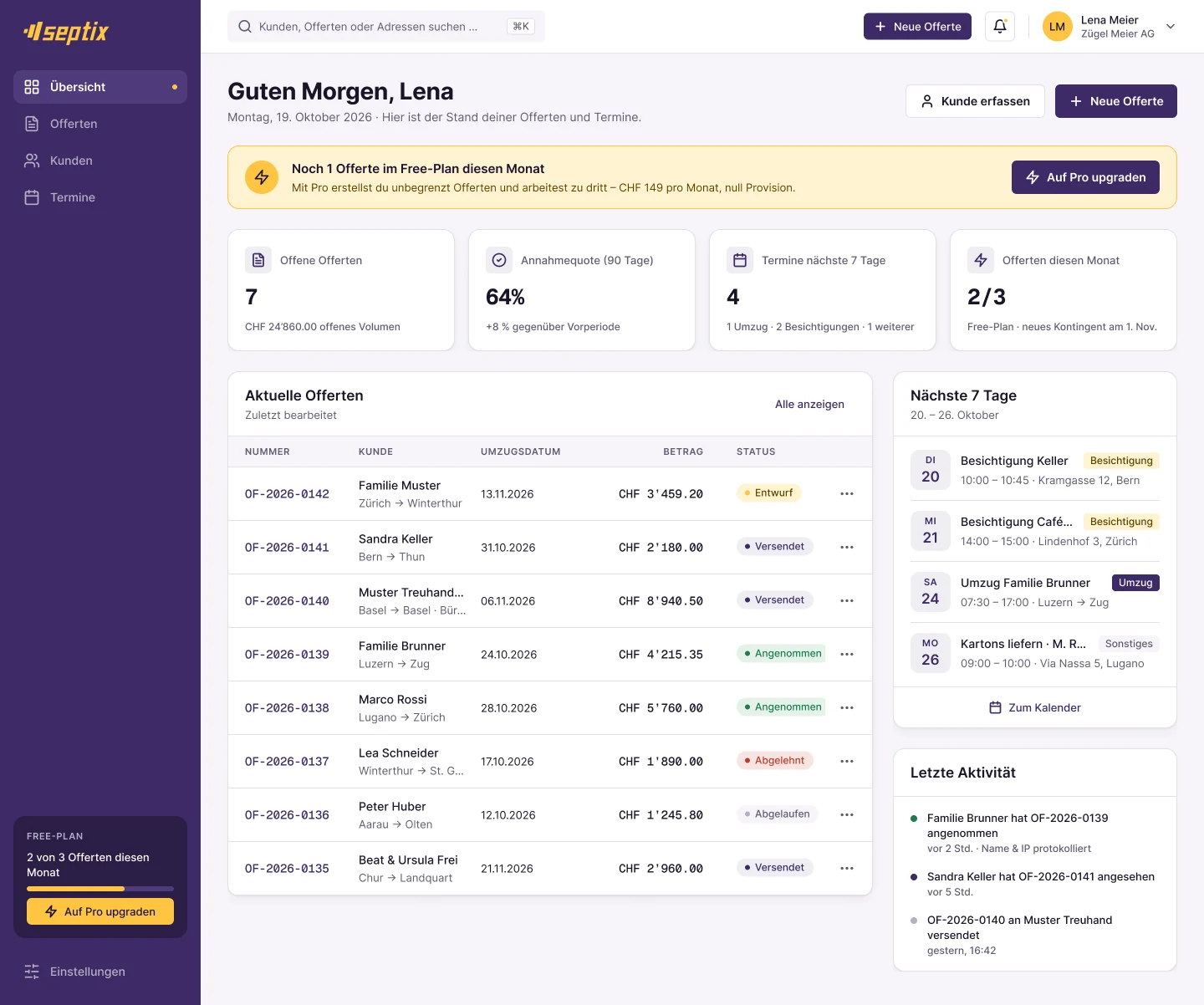Select Termine in the sidebar
1204x1005 pixels.
coord(100,197)
